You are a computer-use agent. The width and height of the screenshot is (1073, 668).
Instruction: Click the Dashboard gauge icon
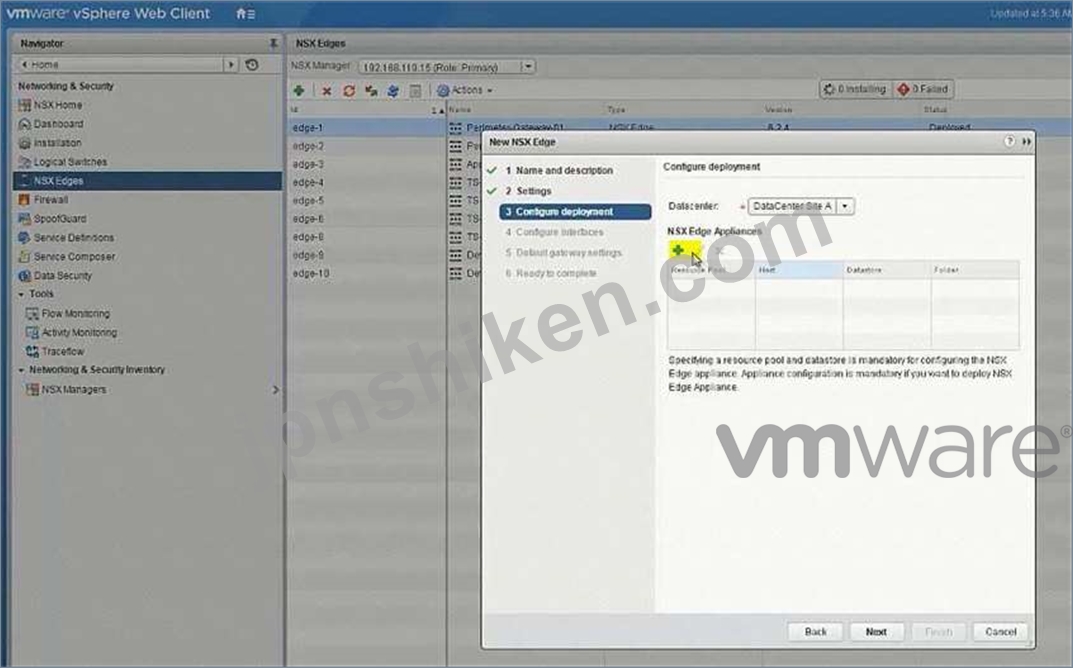pyautogui.click(x=25, y=124)
